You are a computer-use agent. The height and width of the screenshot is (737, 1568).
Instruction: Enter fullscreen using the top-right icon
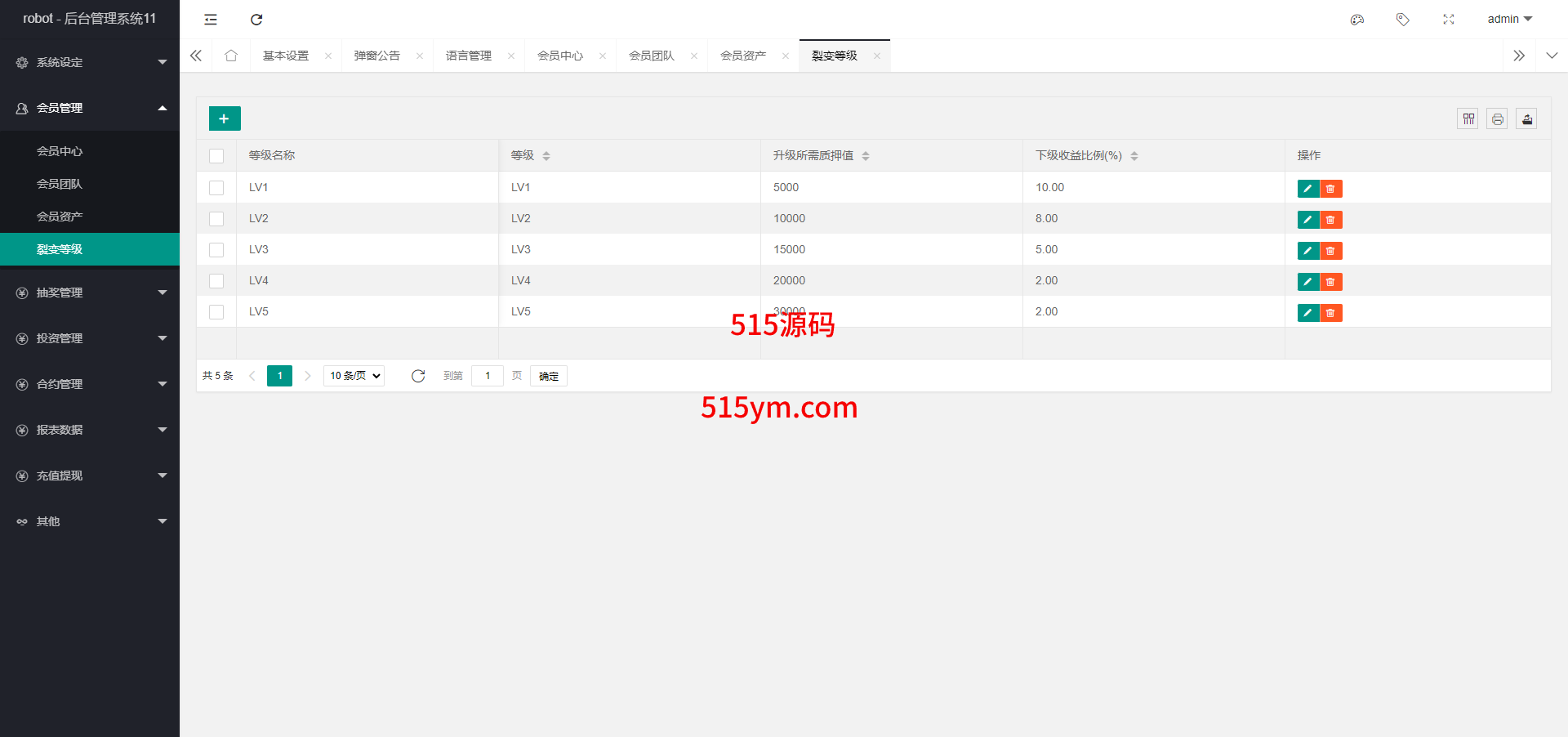coord(1449,20)
